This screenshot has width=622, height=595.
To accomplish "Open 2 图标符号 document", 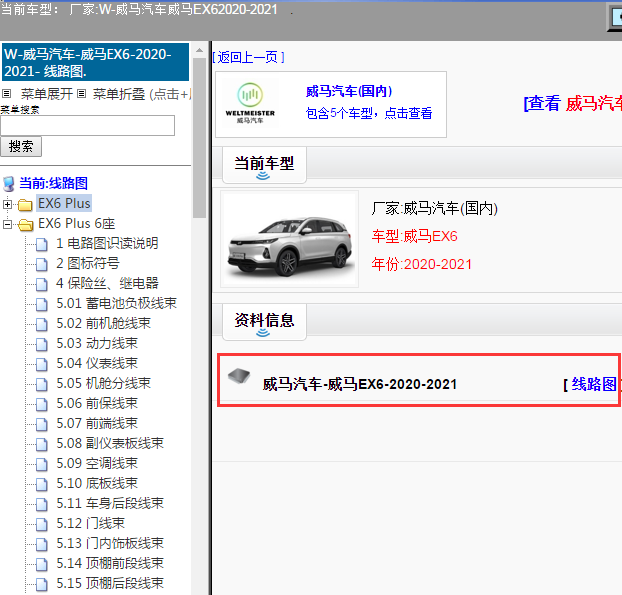I will tap(88, 263).
